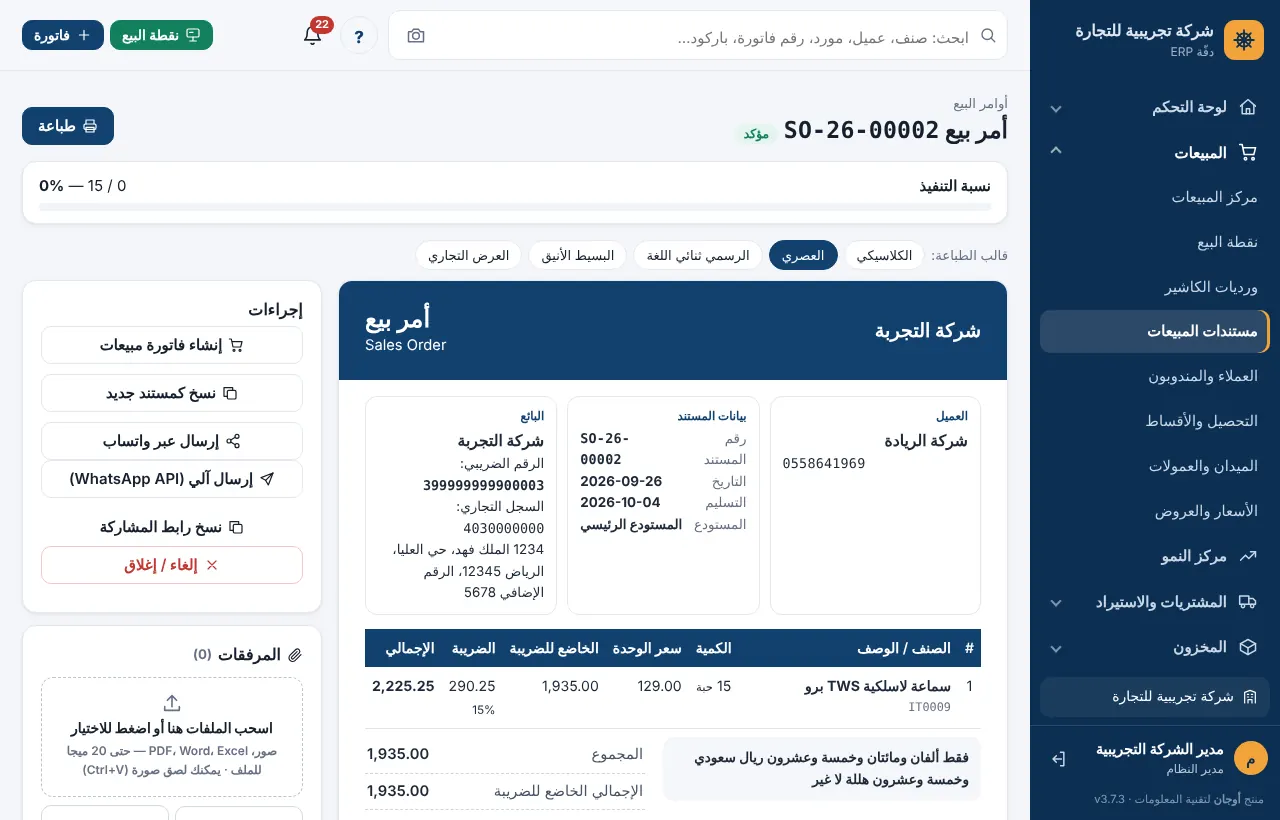
Task: Open نقطة البيع sidebar submenu item
Action: (x=1155, y=242)
